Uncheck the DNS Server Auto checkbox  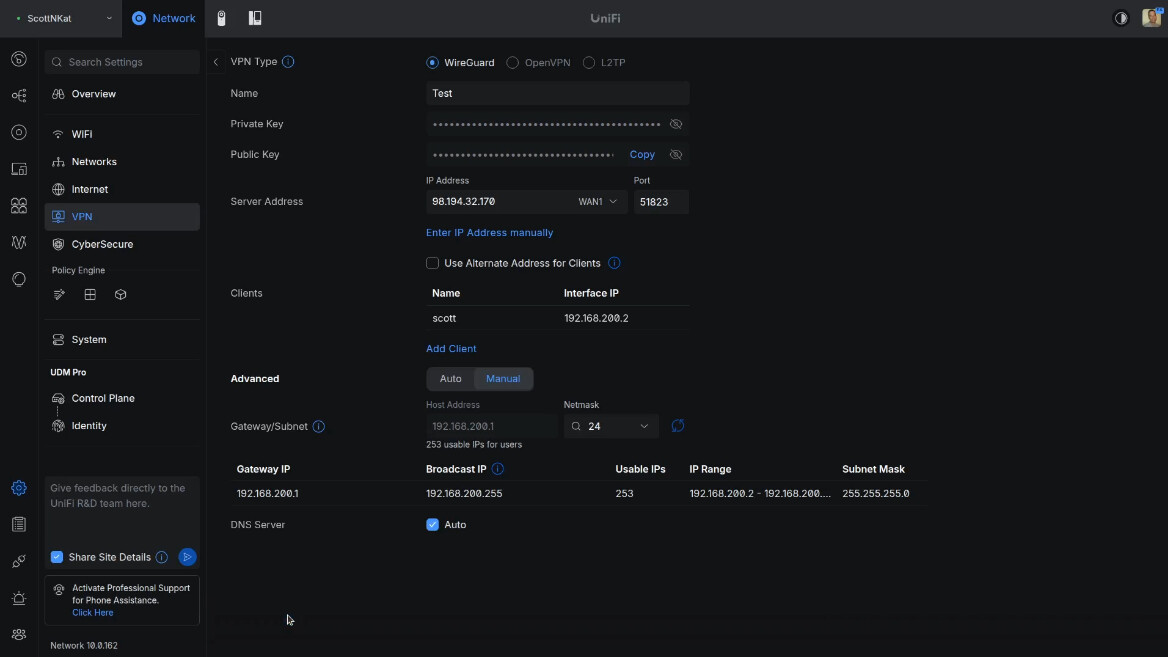click(x=433, y=525)
